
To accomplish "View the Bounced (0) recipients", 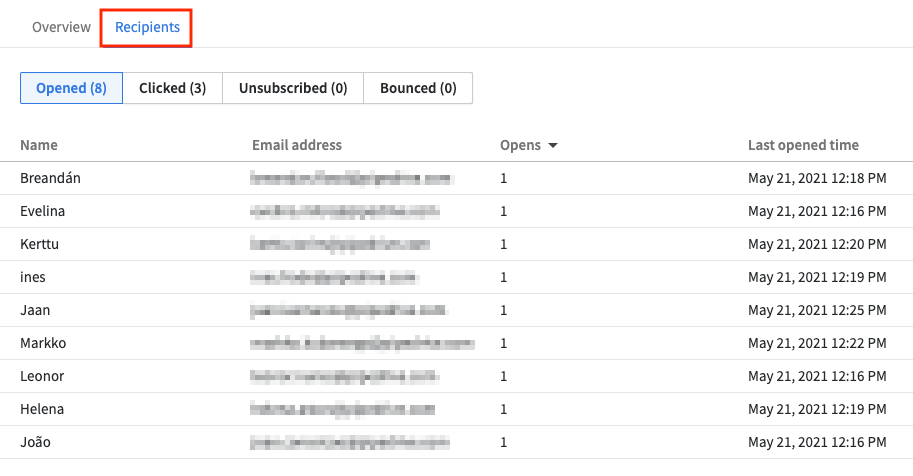I will click(418, 88).
